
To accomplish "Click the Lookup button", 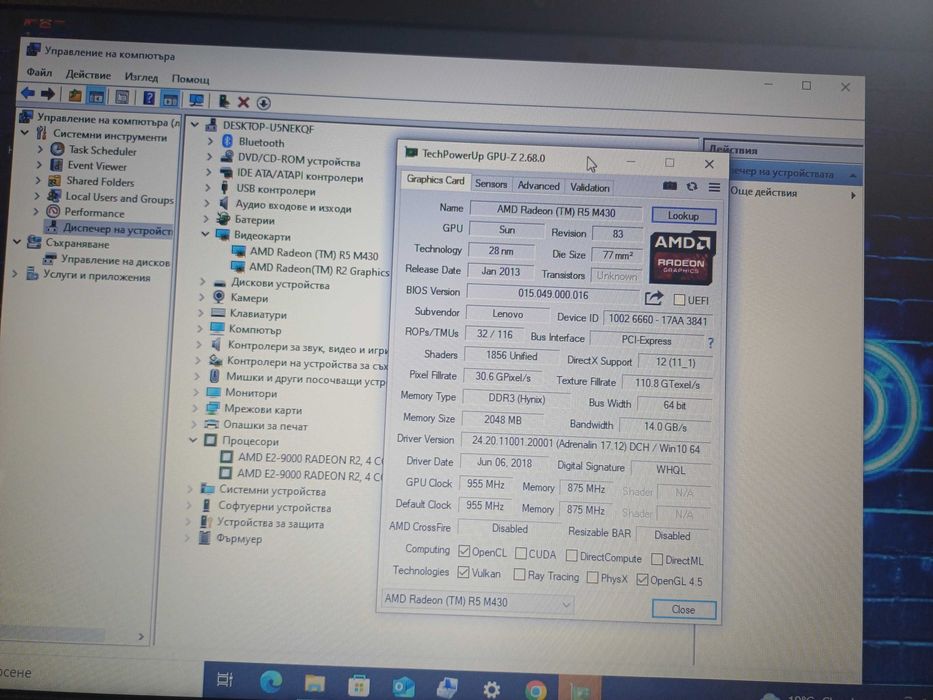I will [x=683, y=215].
